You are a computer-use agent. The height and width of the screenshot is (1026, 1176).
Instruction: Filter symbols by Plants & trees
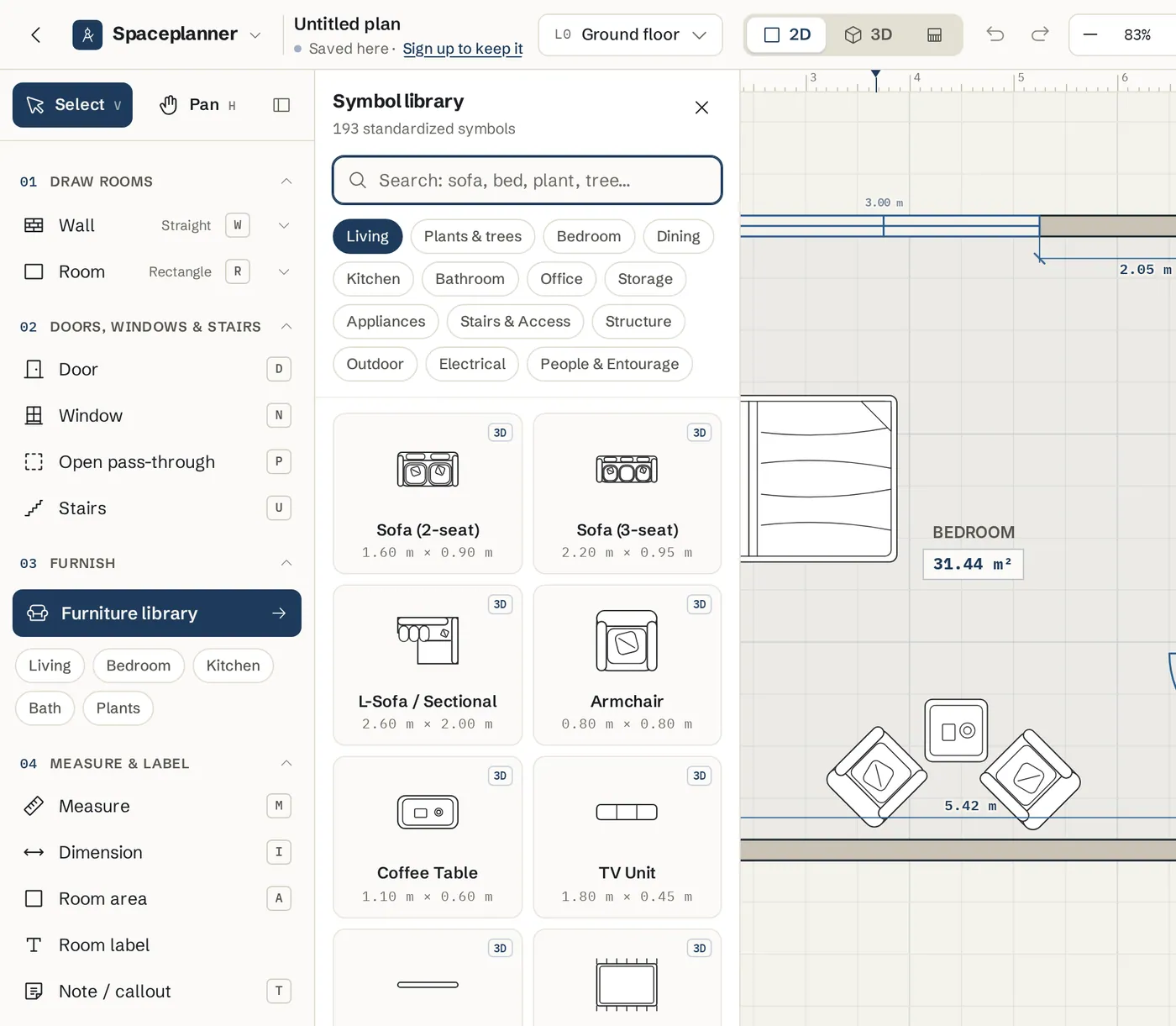click(x=473, y=236)
